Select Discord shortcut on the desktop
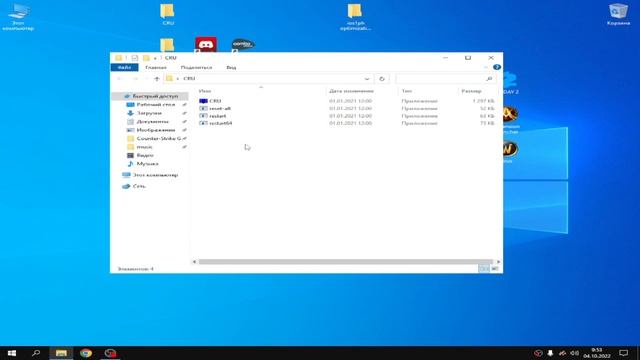 [x=206, y=44]
